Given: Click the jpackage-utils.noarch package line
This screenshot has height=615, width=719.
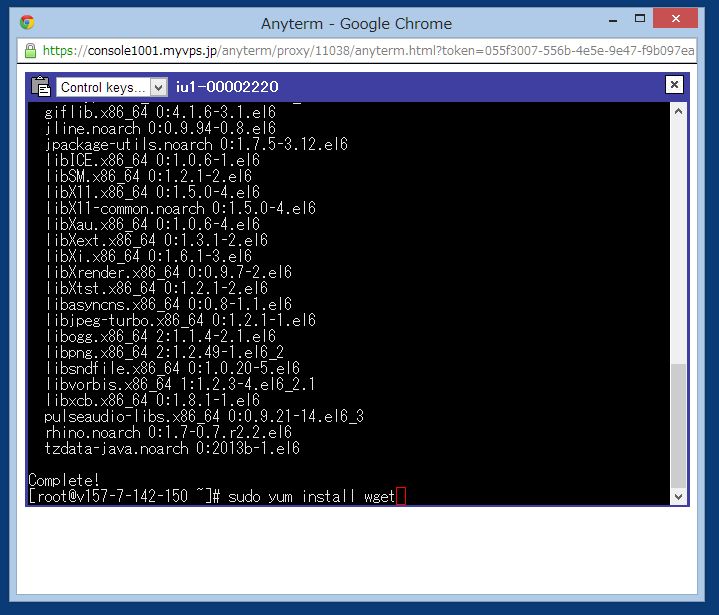Looking at the screenshot, I should pos(196,144).
